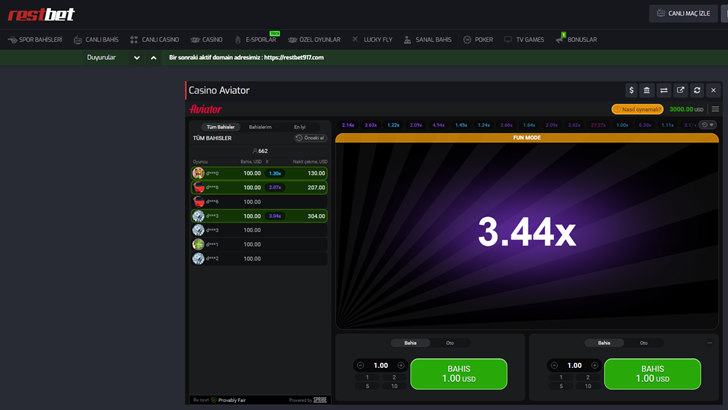
Task: Click first bet amount field 1.00
Action: pos(381,365)
